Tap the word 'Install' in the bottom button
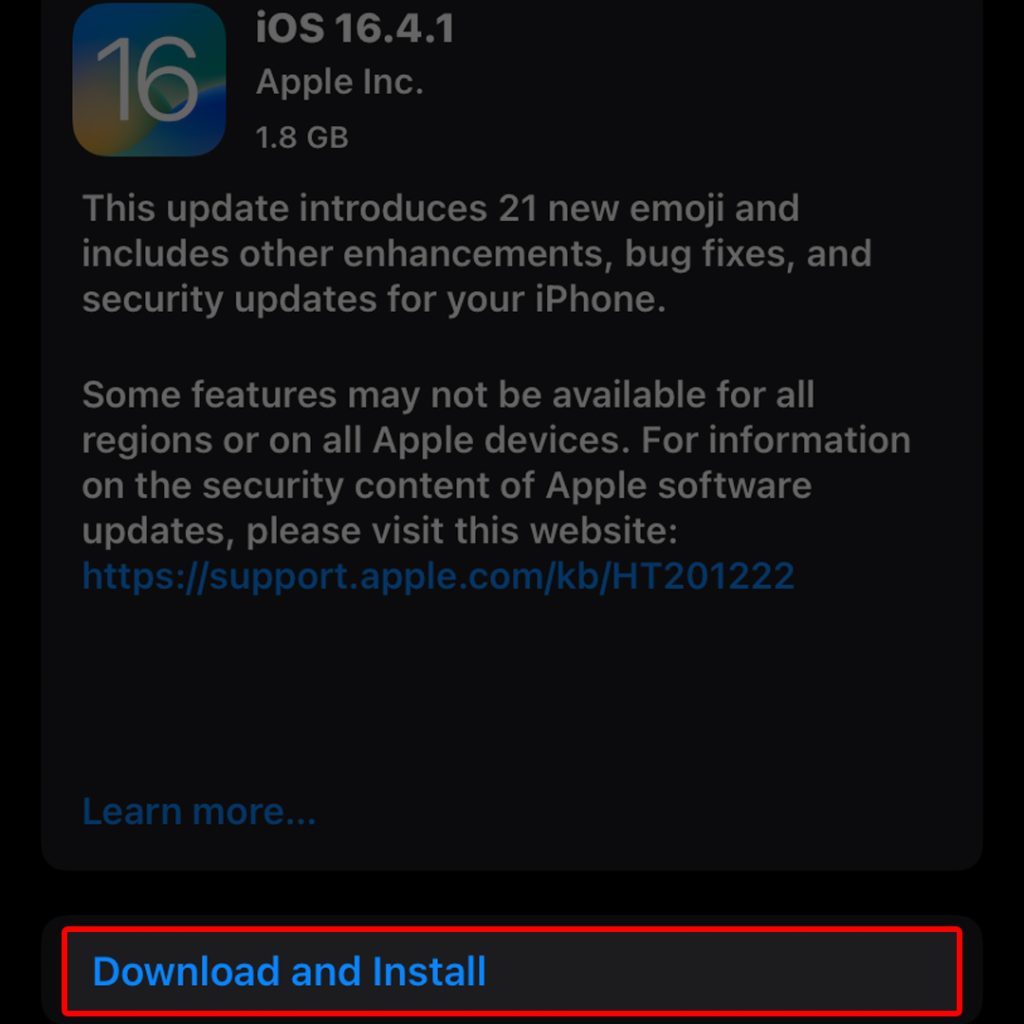 point(429,971)
